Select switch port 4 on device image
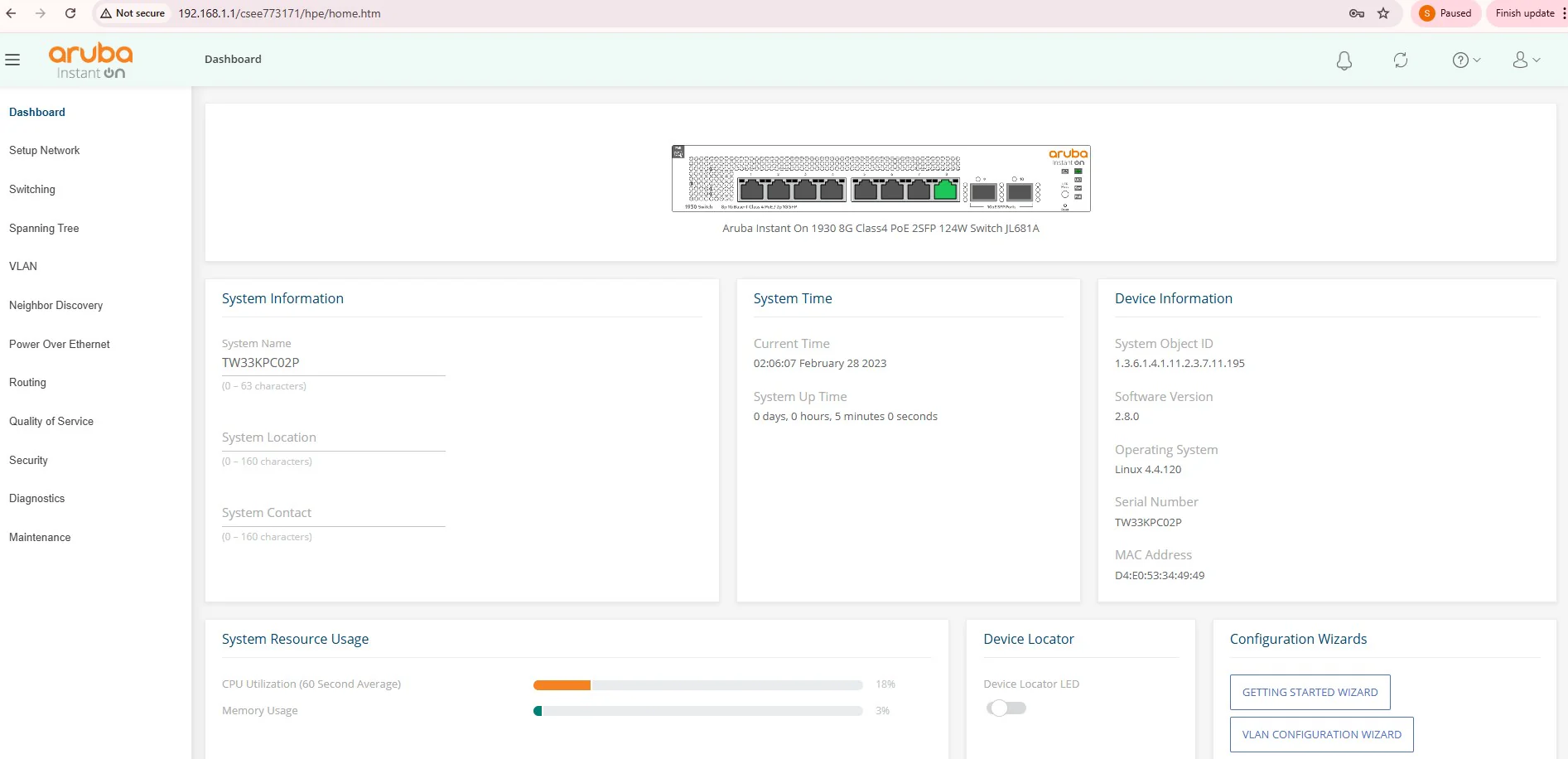Viewport: 1568px width, 759px height. (x=832, y=190)
